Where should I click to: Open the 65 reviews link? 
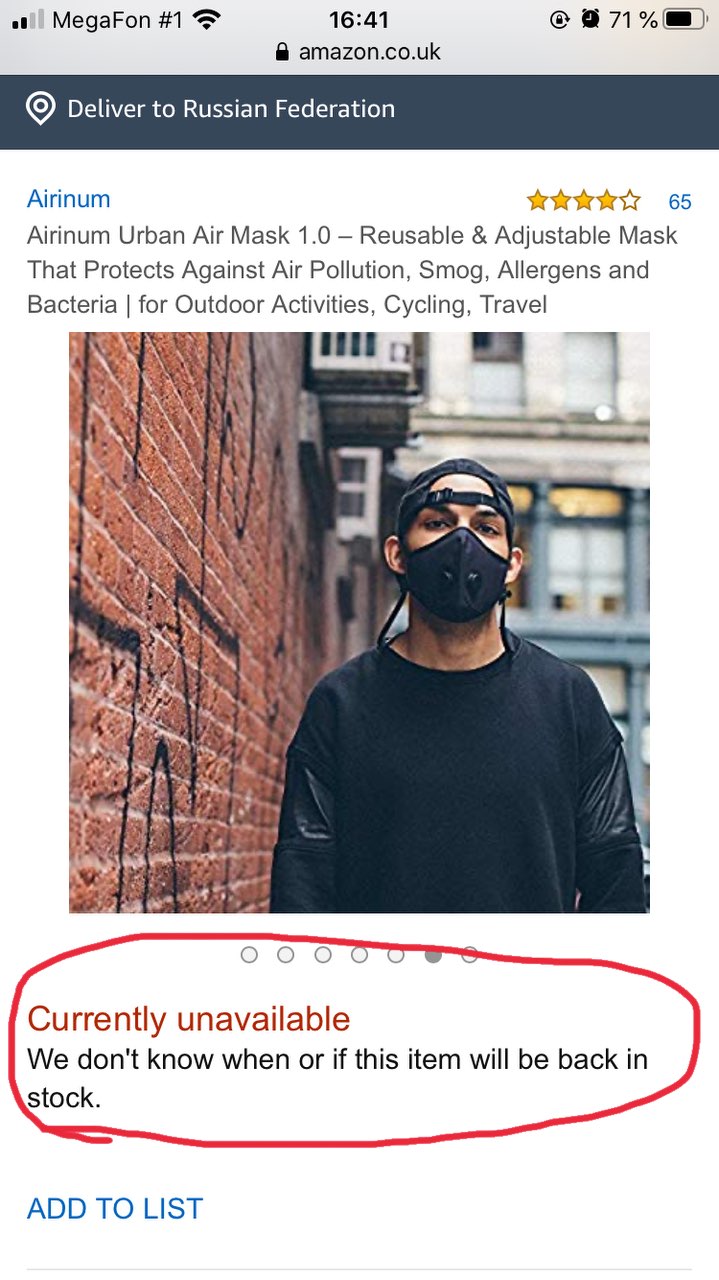(680, 202)
